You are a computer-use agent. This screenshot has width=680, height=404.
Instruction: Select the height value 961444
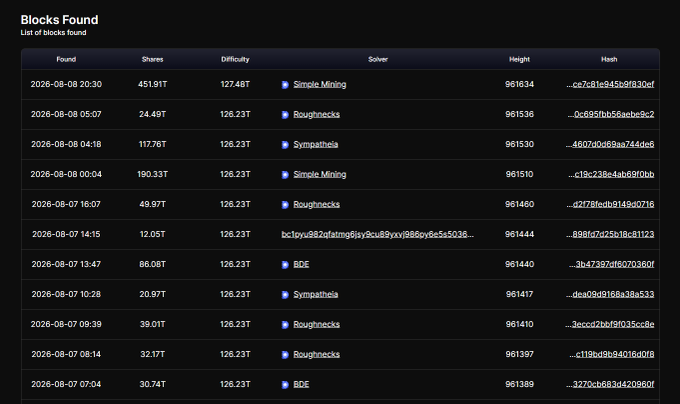(x=520, y=234)
